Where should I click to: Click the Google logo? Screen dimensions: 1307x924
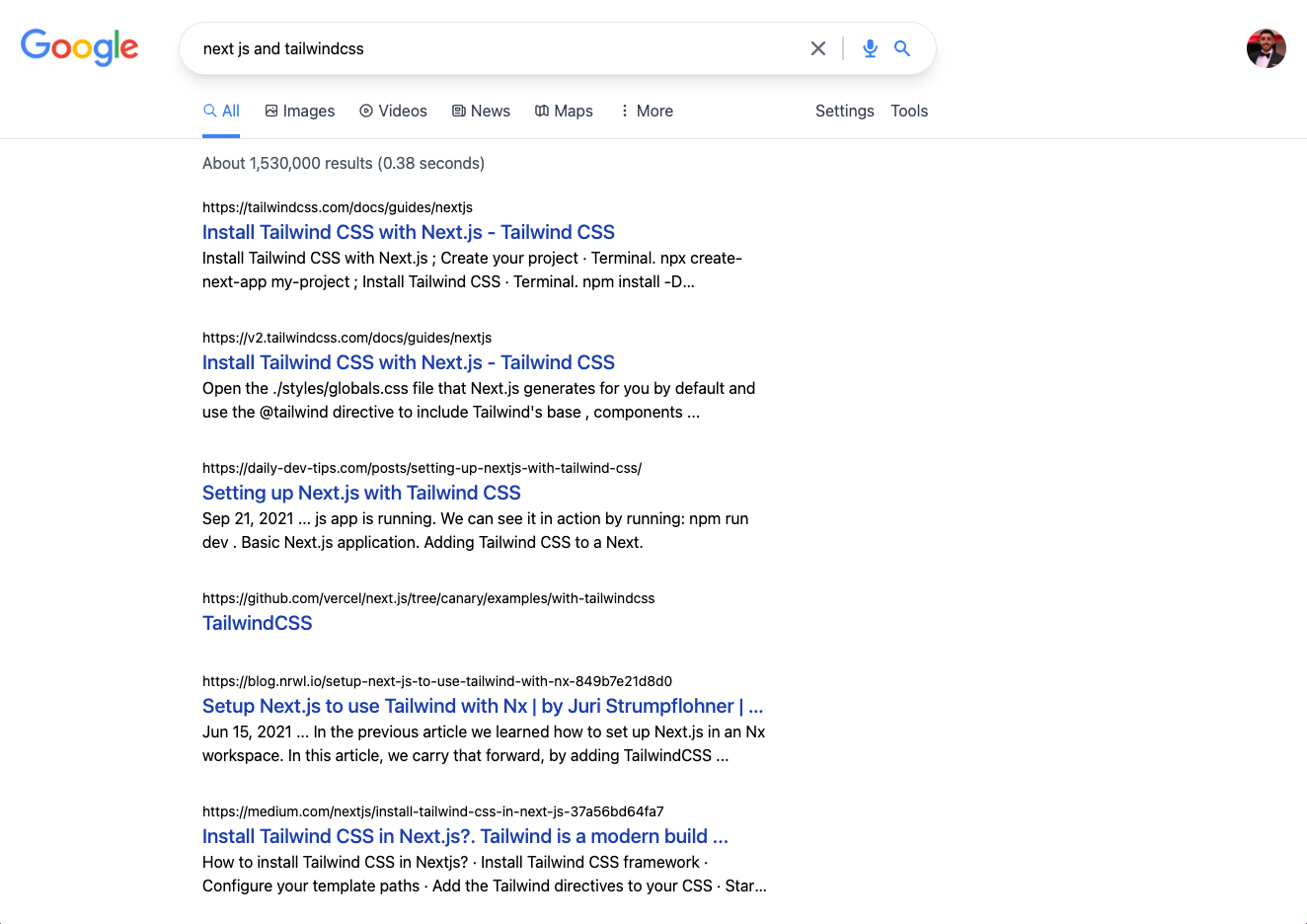coord(80,47)
